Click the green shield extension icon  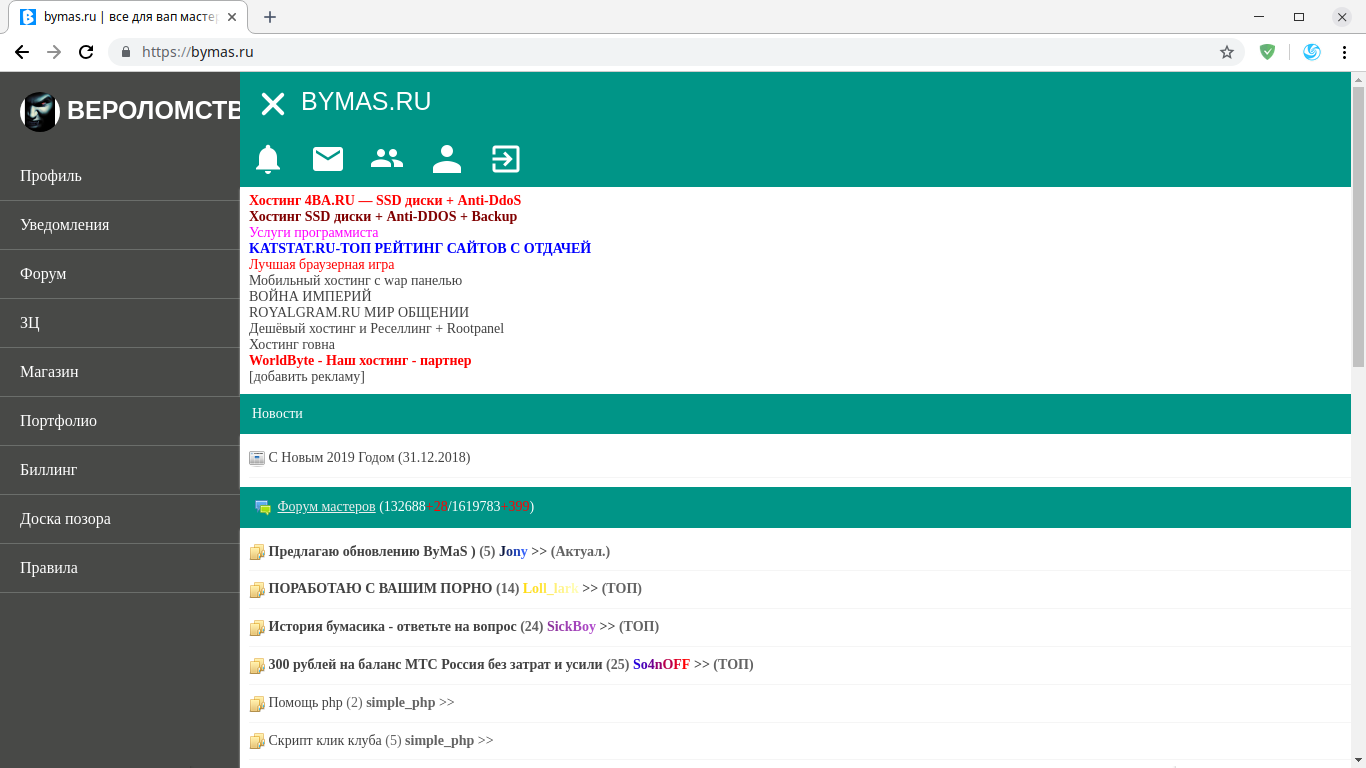point(1267,52)
